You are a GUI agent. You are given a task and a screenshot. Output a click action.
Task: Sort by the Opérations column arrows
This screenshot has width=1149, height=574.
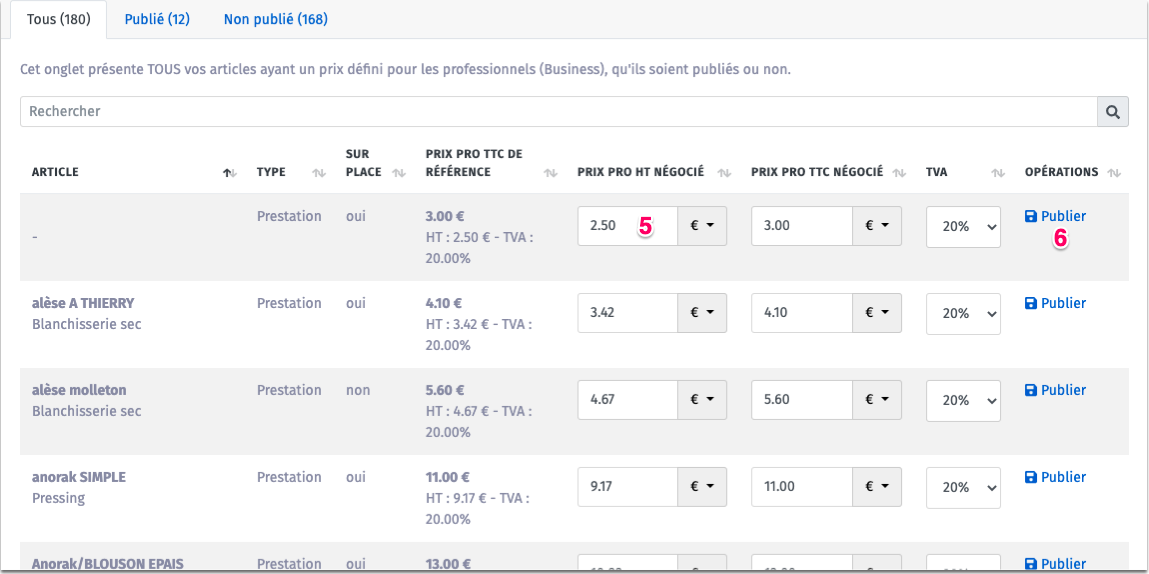[1114, 173]
